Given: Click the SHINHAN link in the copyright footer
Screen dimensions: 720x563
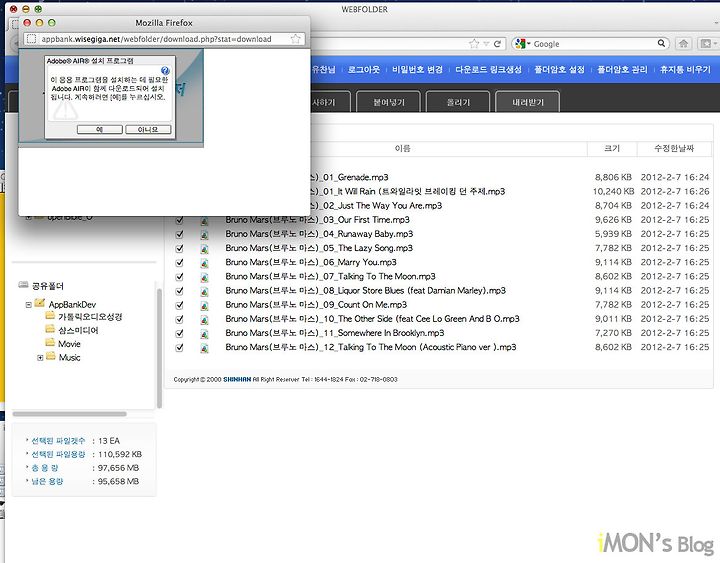Looking at the screenshot, I should click(237, 379).
